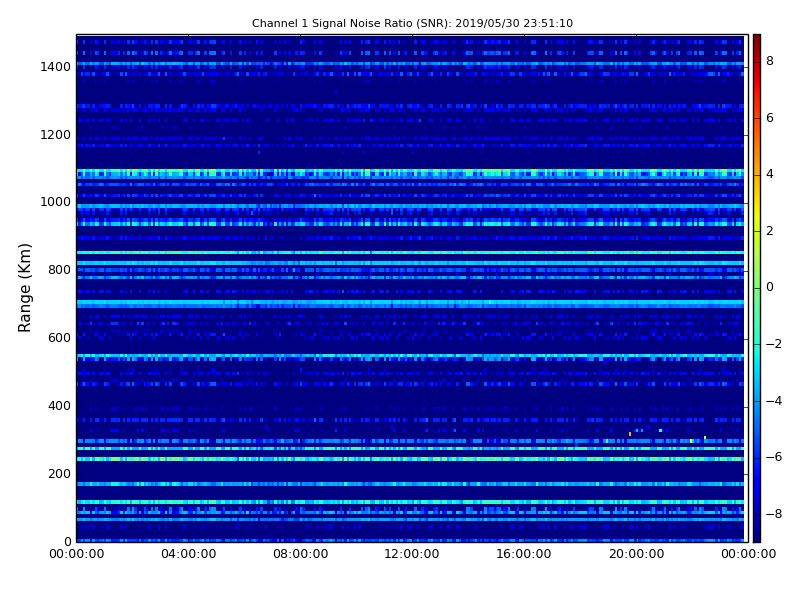800x600 pixels.
Task: Click the dark red top of colorbar
Action: [x=757, y=41]
